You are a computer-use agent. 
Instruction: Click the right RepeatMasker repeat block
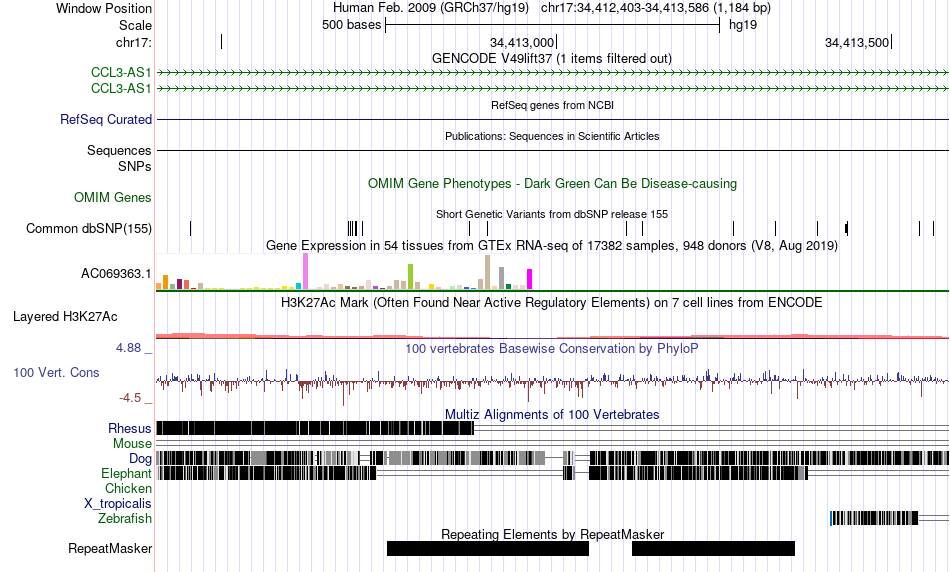click(x=713, y=548)
